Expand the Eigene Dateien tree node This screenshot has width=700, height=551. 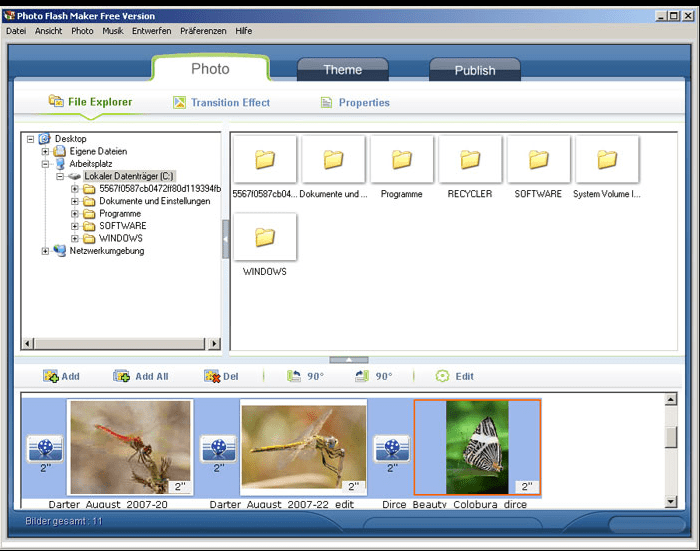(x=45, y=151)
